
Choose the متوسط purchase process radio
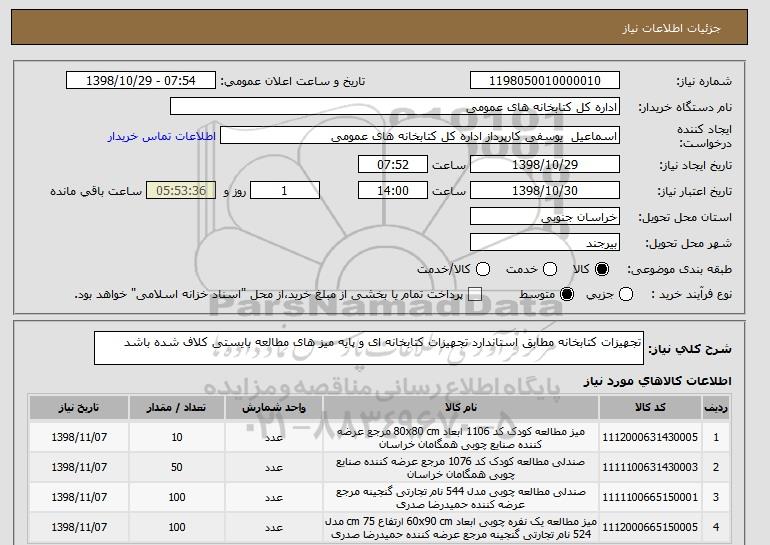[567, 295]
